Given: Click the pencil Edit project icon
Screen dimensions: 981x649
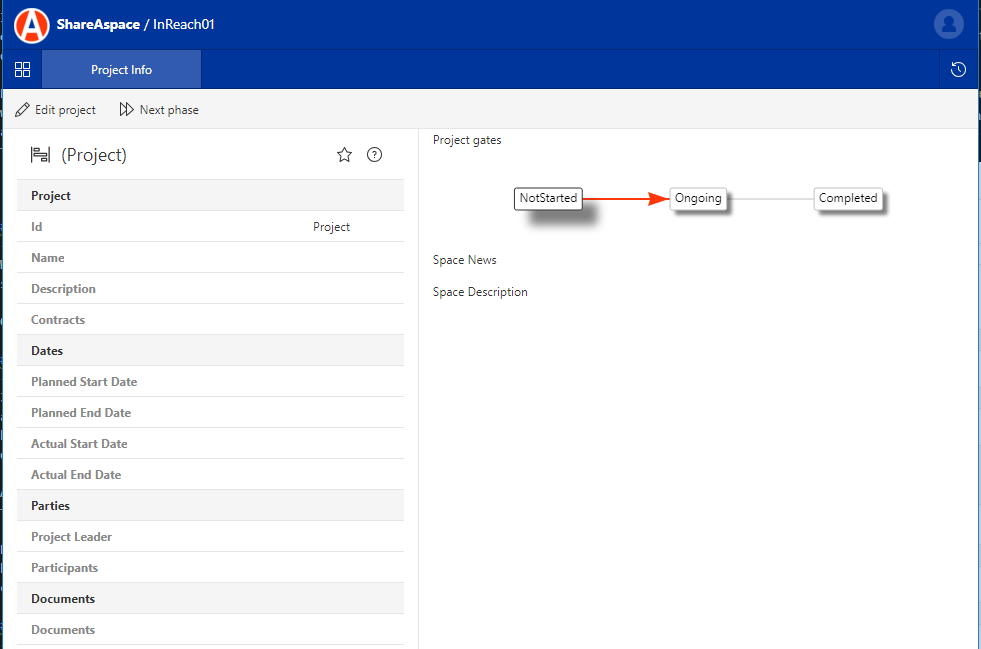Looking at the screenshot, I should [x=22, y=110].
